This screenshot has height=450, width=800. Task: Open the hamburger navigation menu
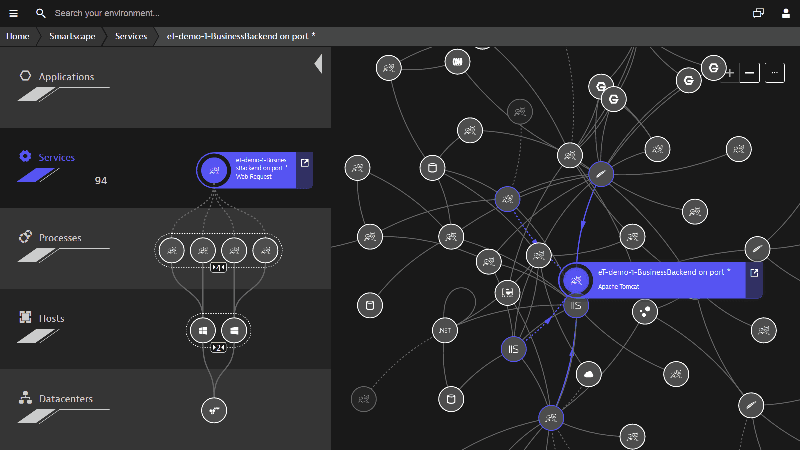[x=14, y=13]
